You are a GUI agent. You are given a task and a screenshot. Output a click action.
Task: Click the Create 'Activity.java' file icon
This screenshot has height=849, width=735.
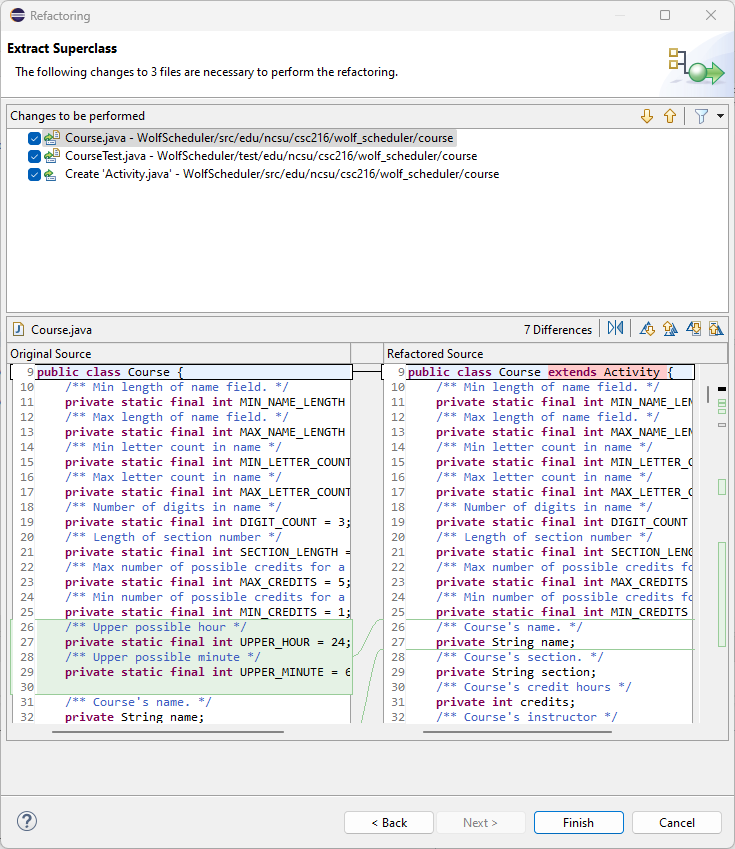coord(50,174)
